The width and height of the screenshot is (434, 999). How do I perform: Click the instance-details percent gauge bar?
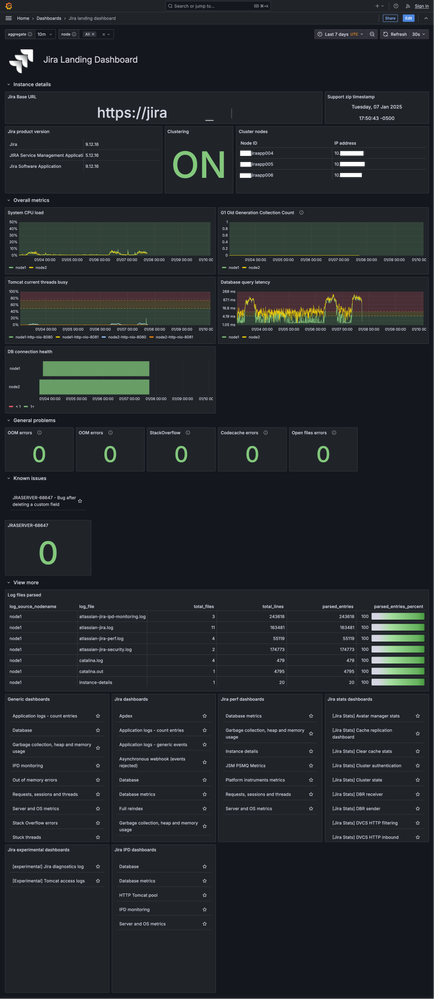[398, 682]
